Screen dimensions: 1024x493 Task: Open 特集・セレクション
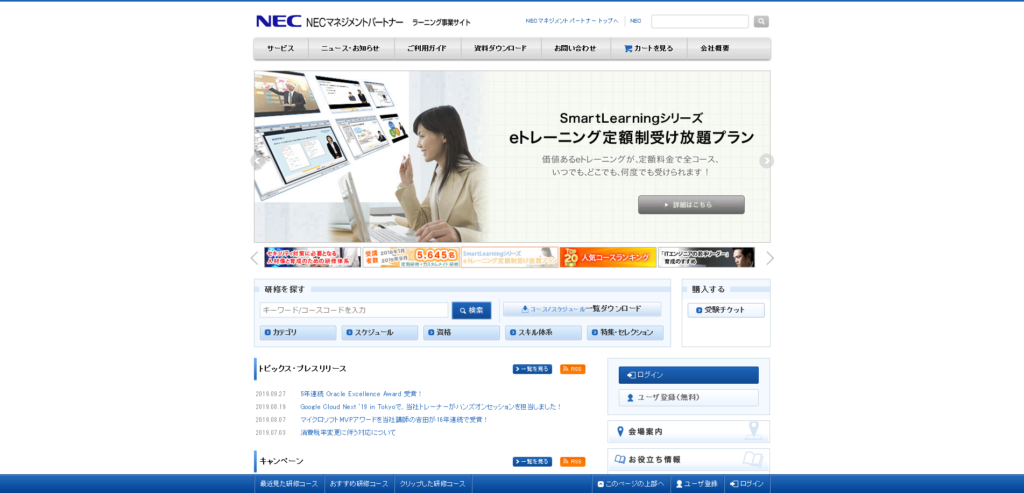pyautogui.click(x=625, y=332)
